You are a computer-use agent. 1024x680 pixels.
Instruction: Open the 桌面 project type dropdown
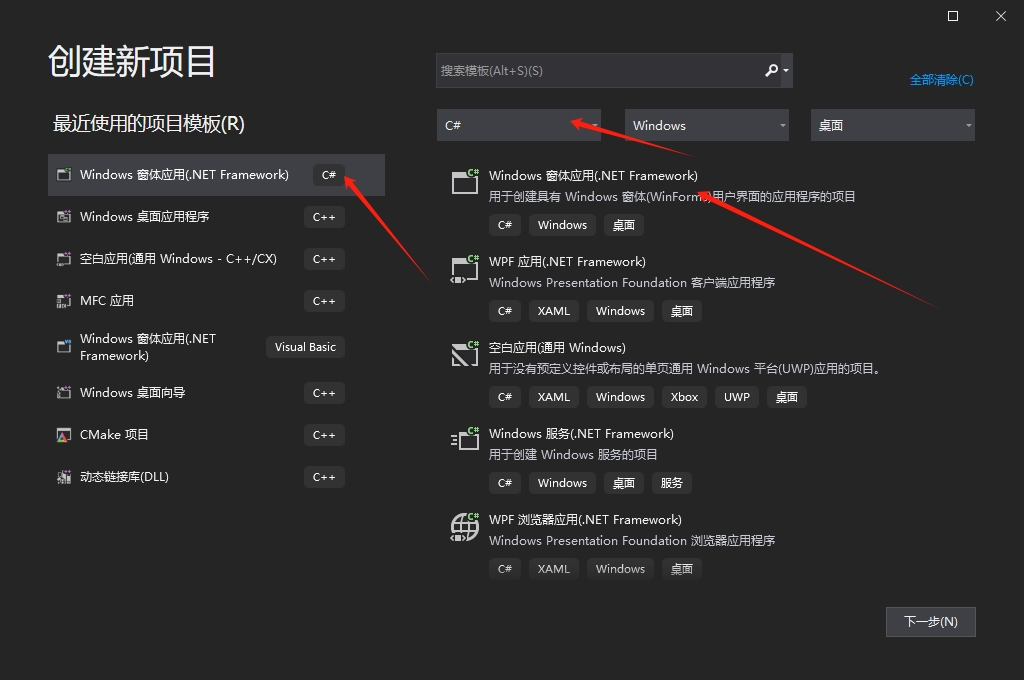pos(893,125)
